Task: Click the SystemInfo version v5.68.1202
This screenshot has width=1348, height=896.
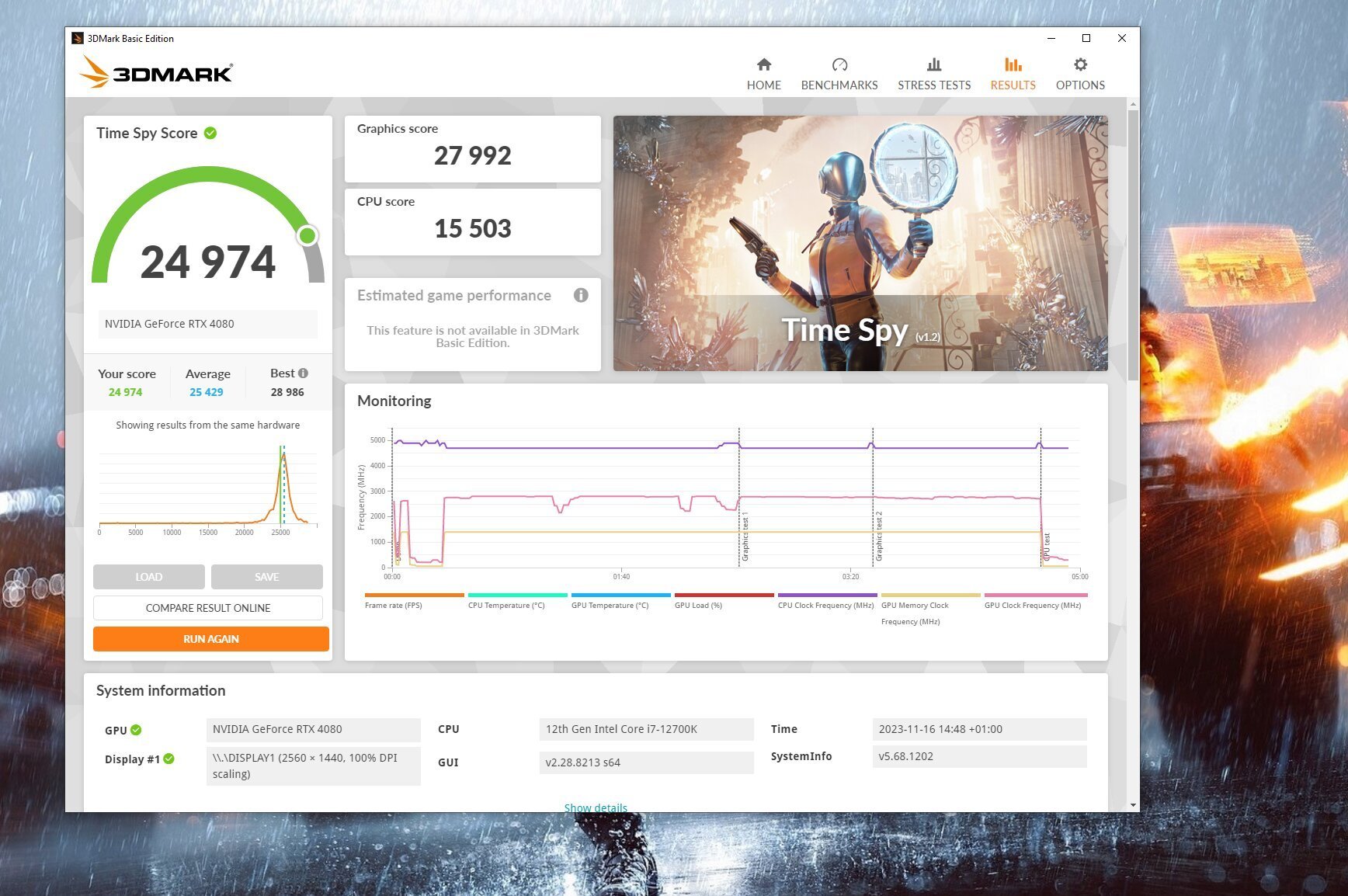Action: (980, 756)
